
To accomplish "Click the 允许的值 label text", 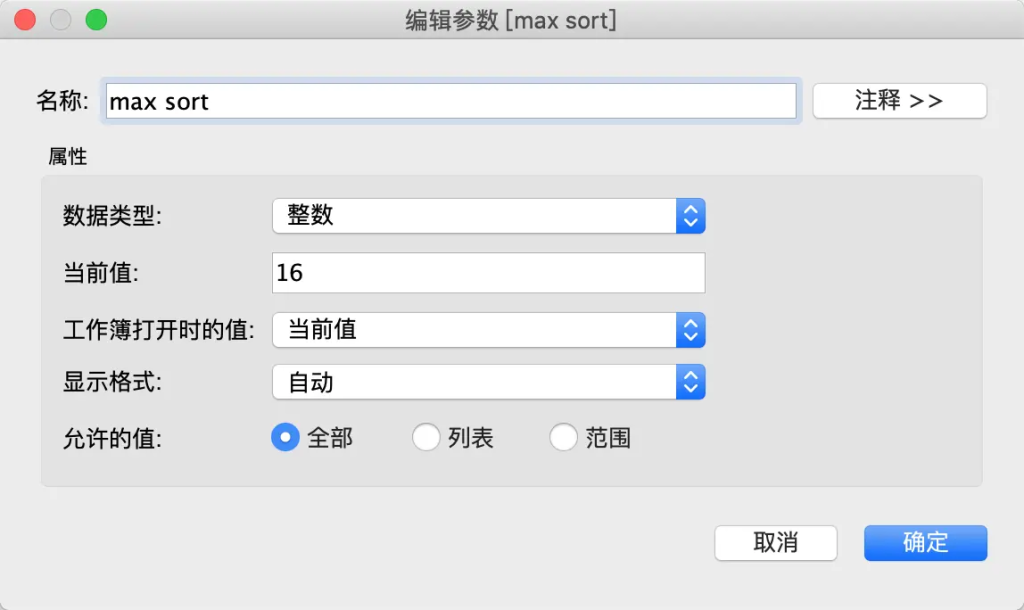I will tap(112, 438).
